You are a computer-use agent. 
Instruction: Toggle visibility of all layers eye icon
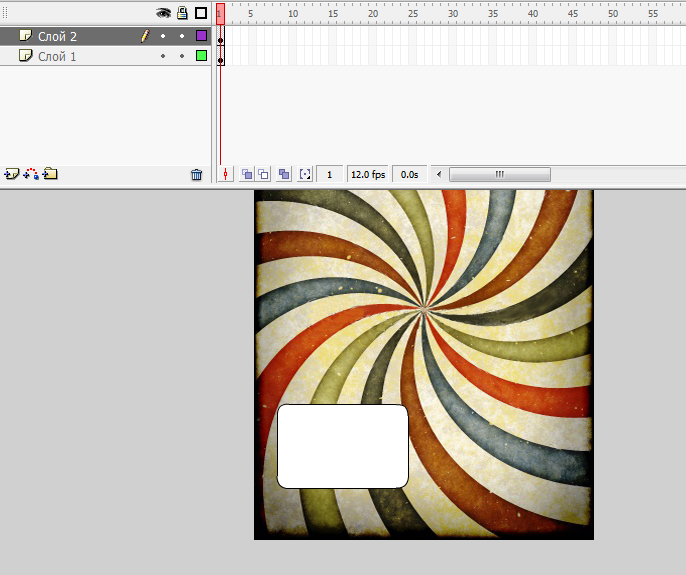[163, 13]
